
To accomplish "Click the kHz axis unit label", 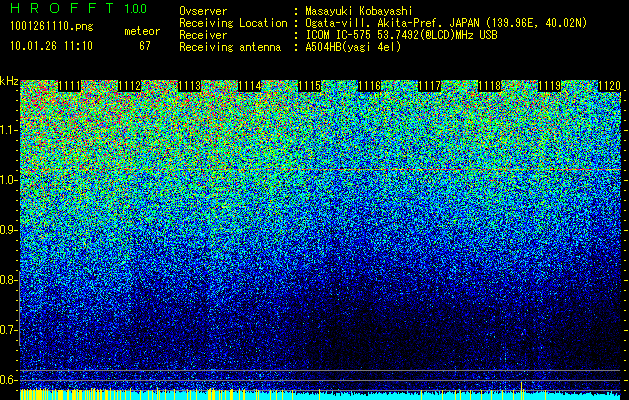I will tap(9, 81).
